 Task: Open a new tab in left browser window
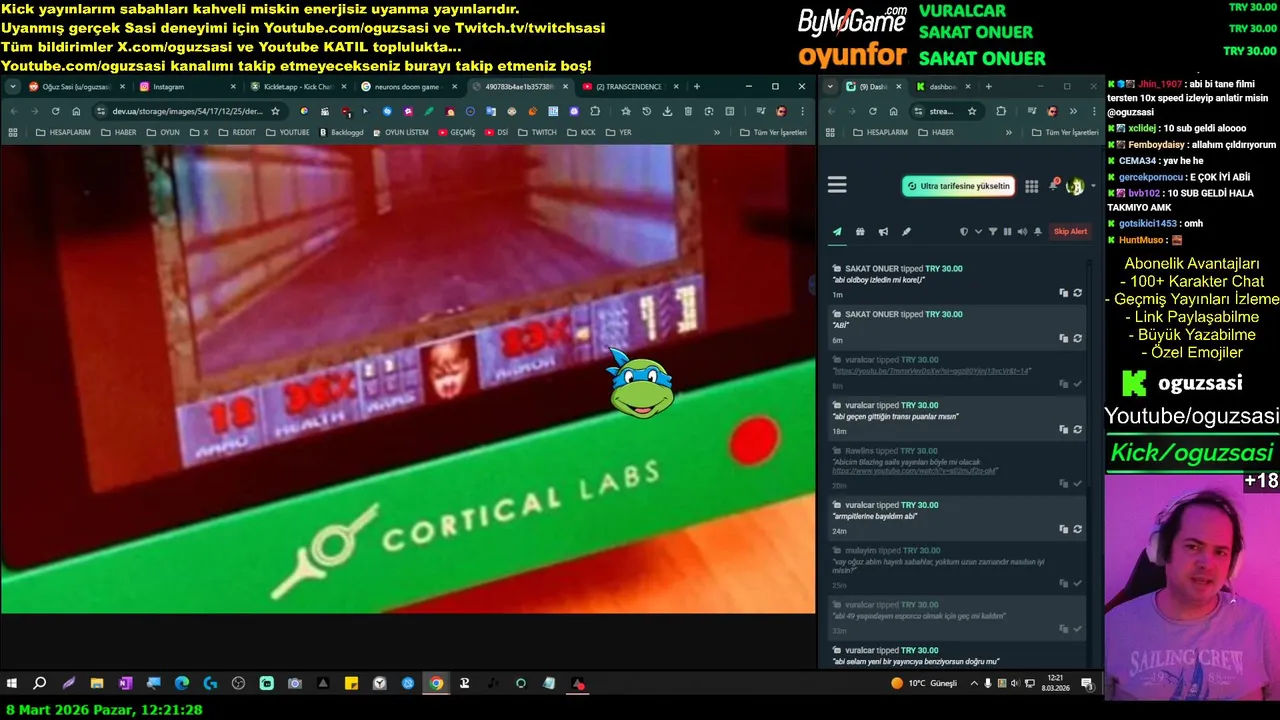click(x=697, y=87)
